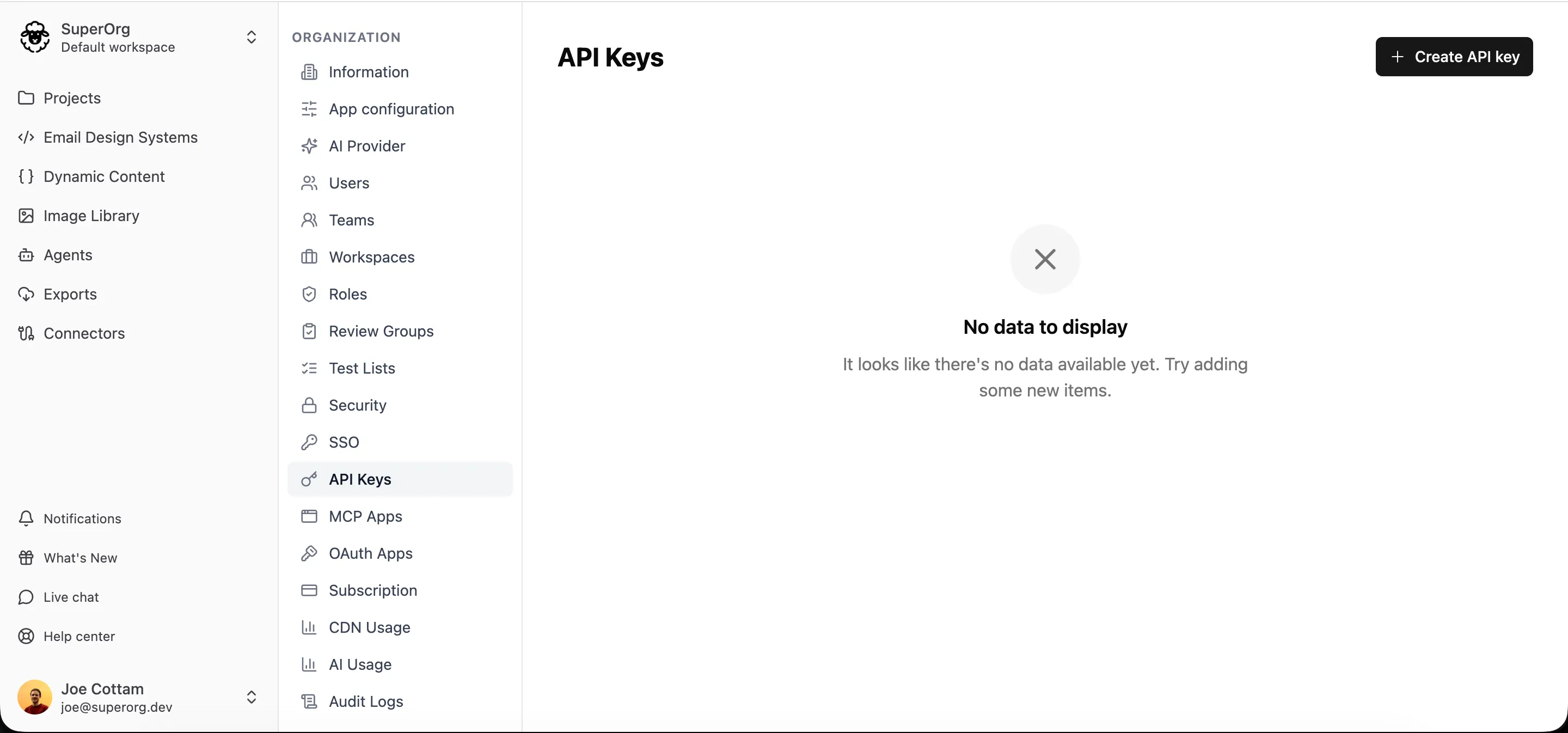This screenshot has height=733, width=1568.
Task: Click the Dynamic Content braces icon
Action: point(26,176)
